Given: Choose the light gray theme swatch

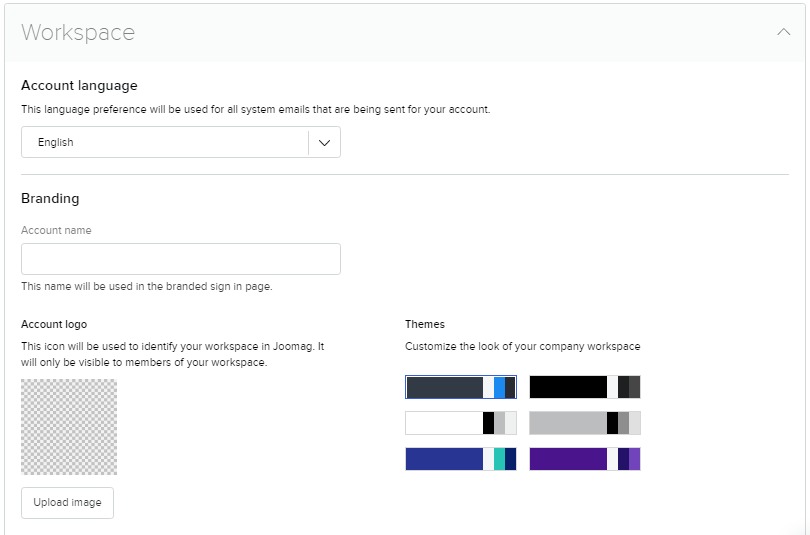Looking at the screenshot, I should (584, 423).
